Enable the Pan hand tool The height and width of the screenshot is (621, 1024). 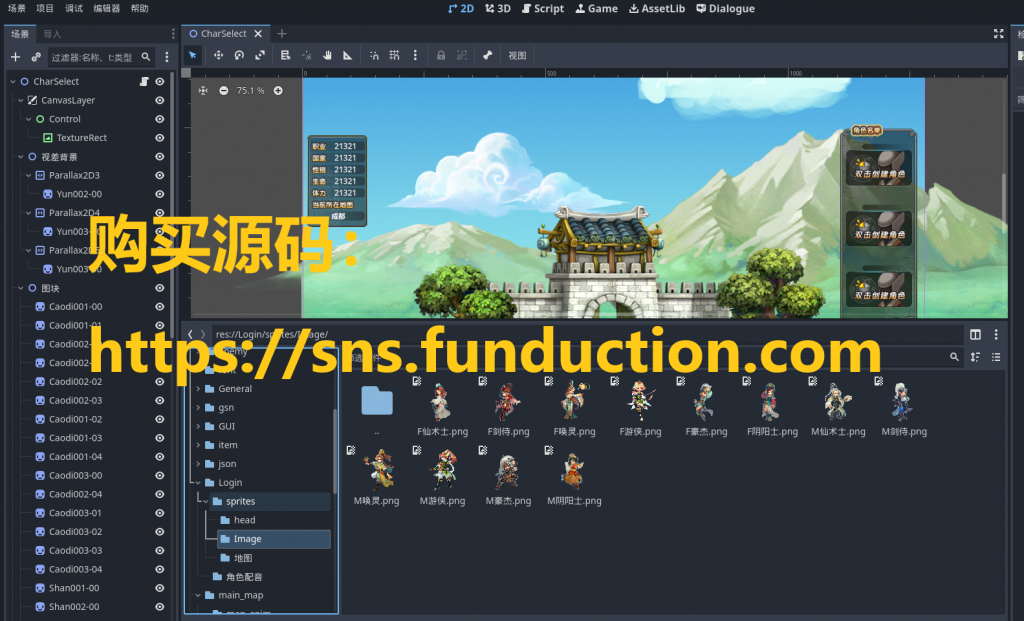(x=327, y=55)
